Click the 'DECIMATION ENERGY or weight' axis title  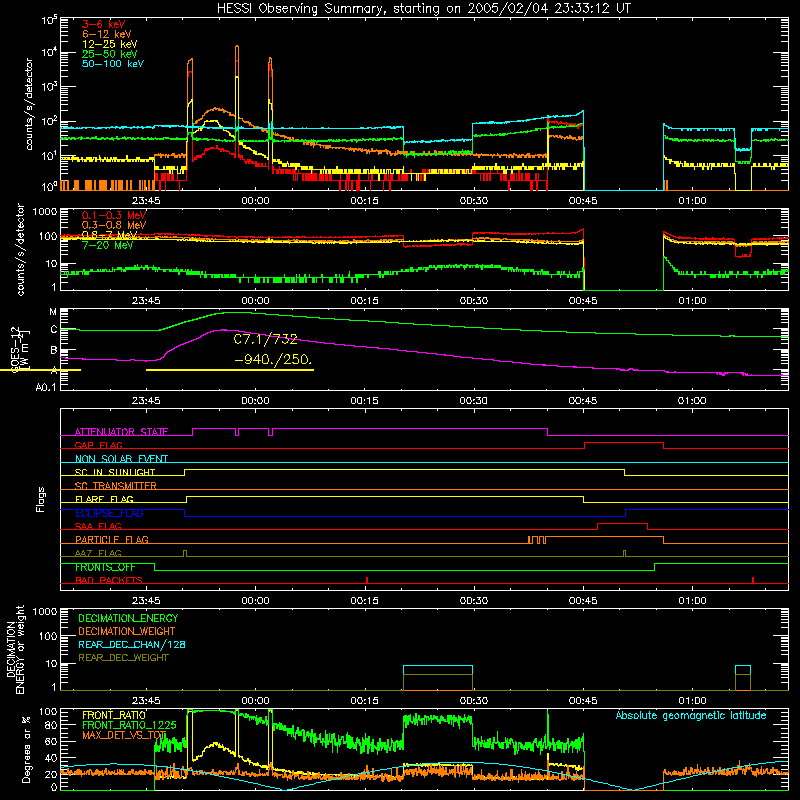15,649
